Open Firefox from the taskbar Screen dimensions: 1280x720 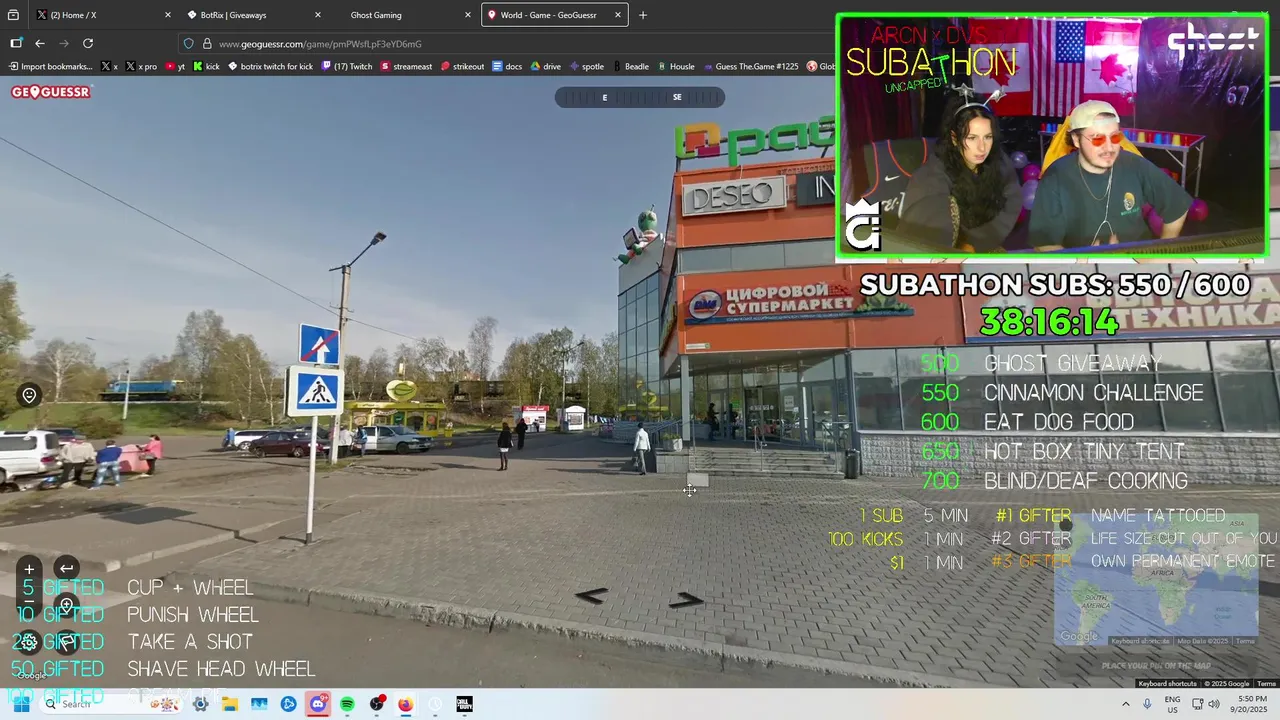coord(405,704)
